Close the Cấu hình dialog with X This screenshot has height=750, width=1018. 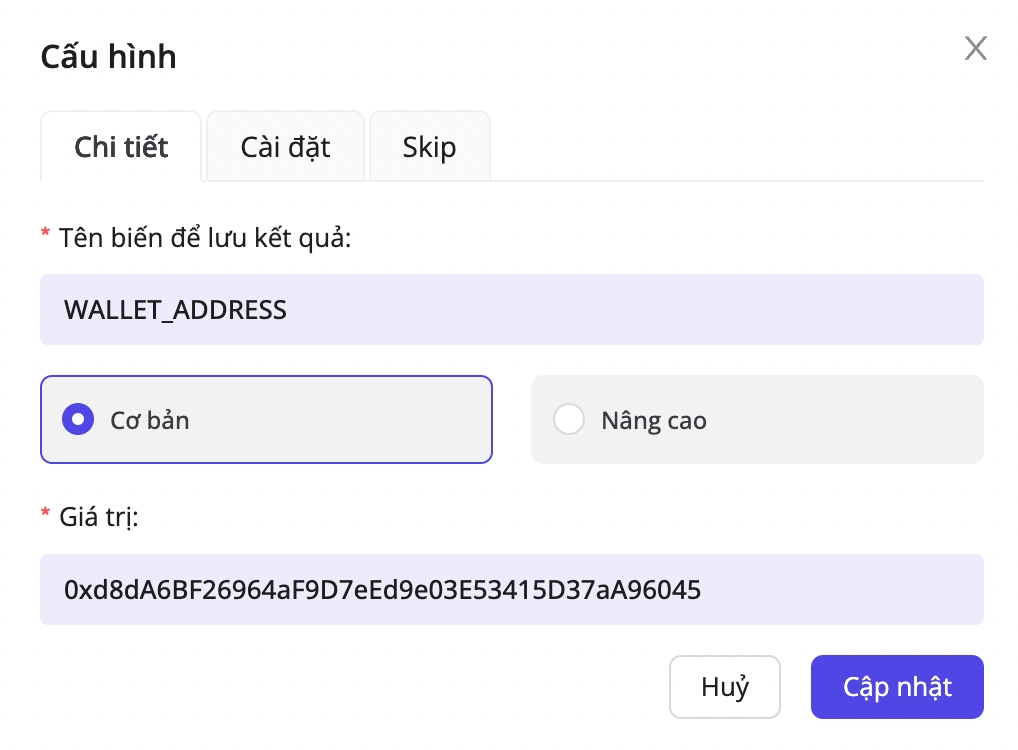pos(975,48)
